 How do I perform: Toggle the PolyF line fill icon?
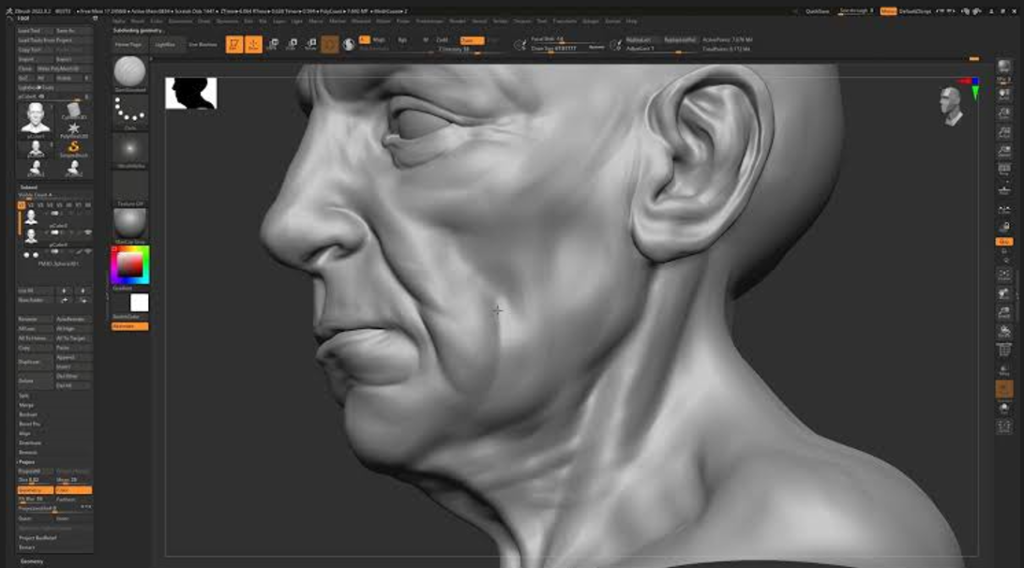point(1004,351)
